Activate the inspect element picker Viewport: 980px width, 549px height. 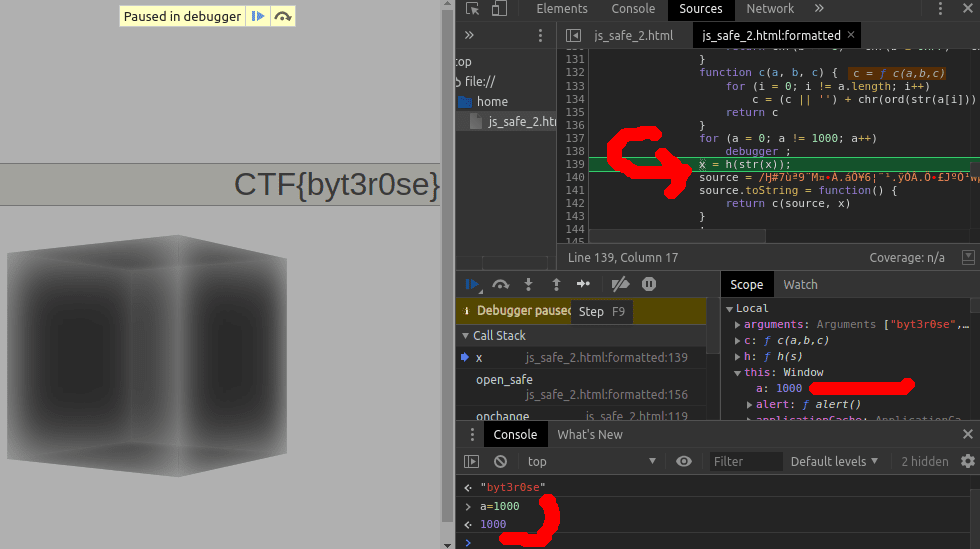click(472, 9)
